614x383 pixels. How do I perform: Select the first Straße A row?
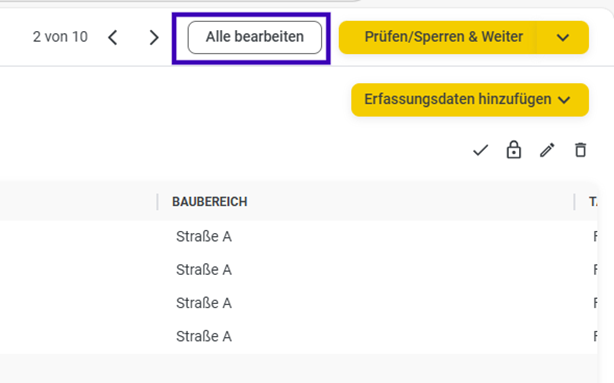click(298, 237)
